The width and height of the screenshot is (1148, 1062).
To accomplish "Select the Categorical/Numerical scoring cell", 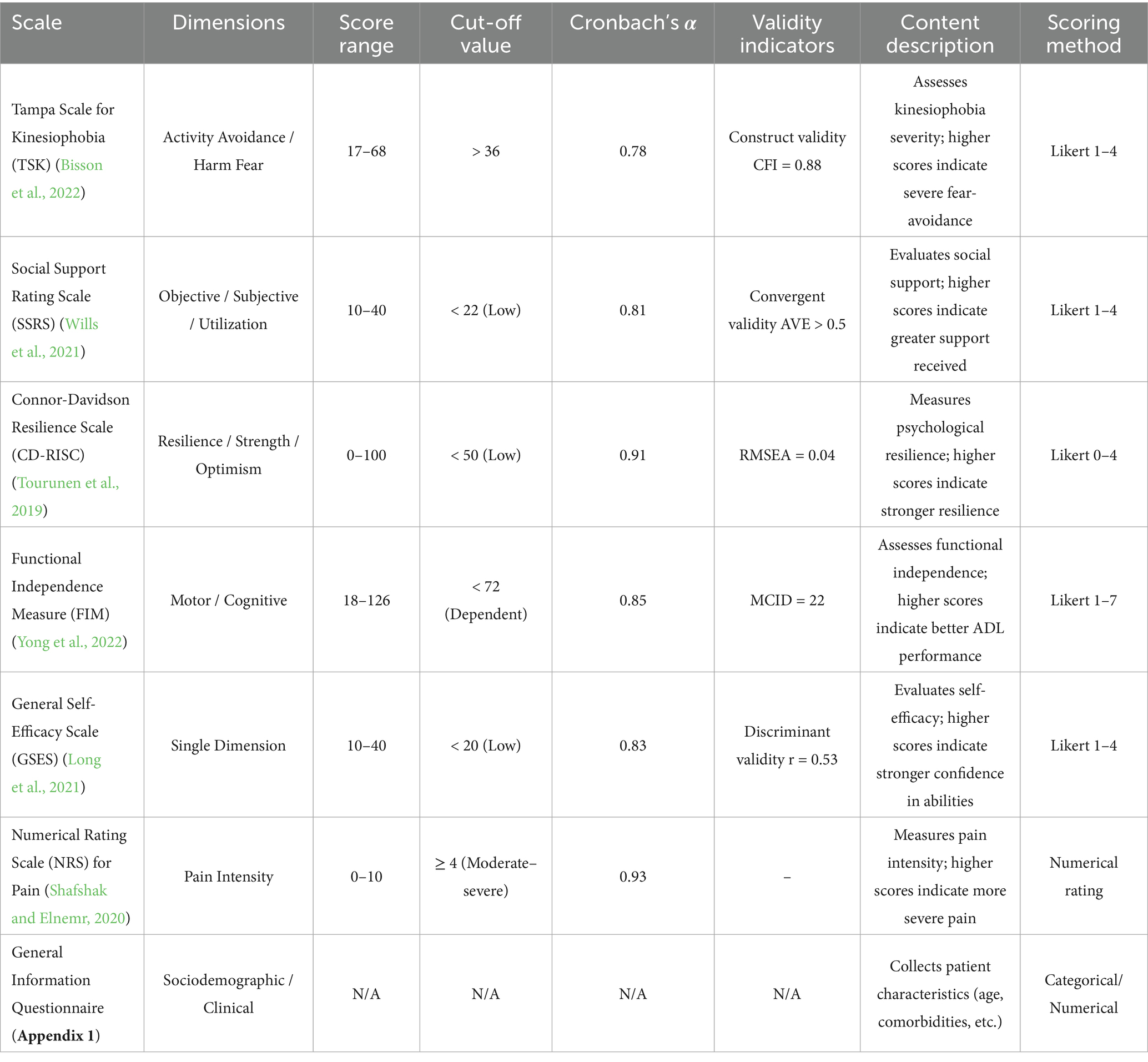I will (x=1084, y=994).
